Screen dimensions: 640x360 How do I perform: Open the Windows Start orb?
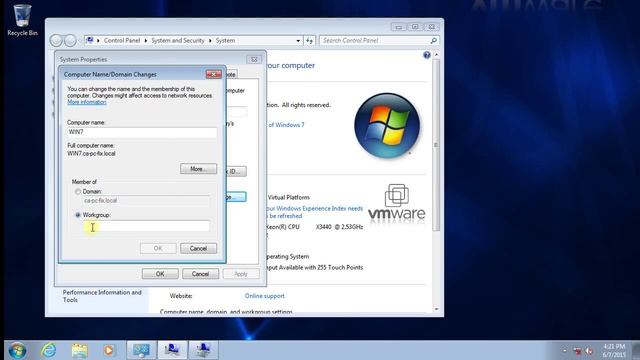tap(17, 350)
